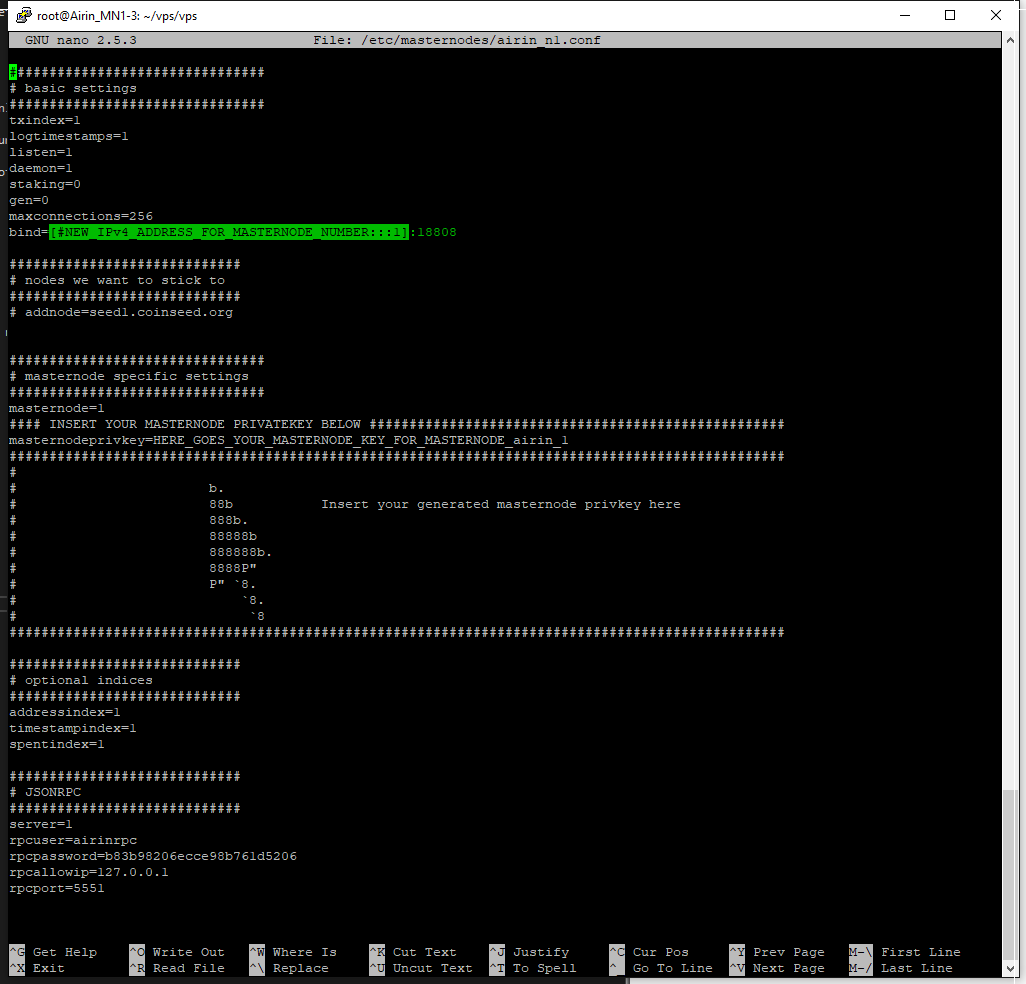The width and height of the screenshot is (1026, 984).
Task: Click the '# optional indices' comment
Action: point(80,680)
